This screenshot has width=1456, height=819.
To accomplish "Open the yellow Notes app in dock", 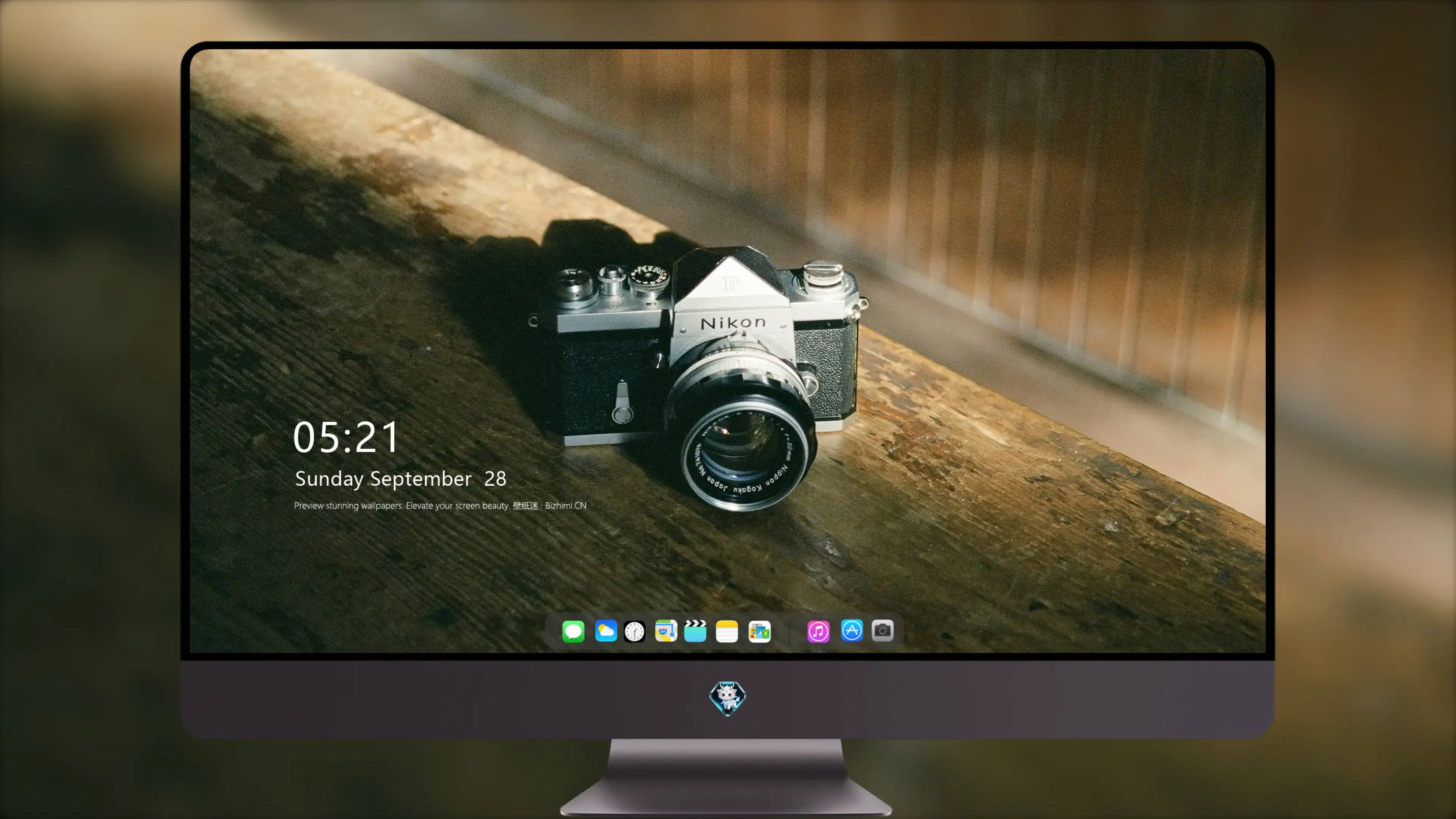I will [727, 631].
